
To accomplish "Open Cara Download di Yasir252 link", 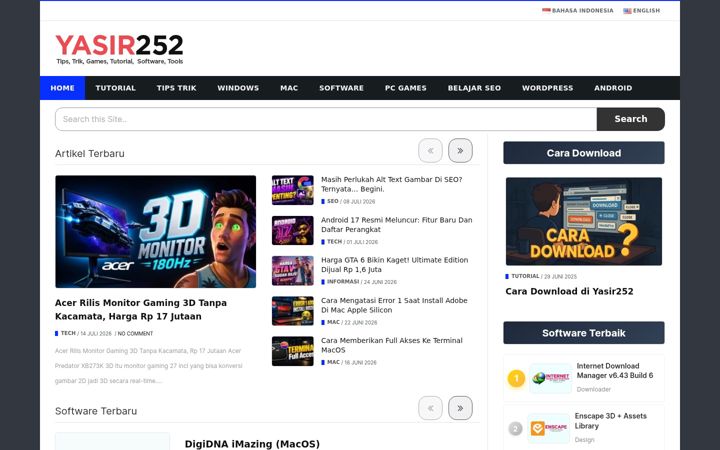I will point(569,291).
